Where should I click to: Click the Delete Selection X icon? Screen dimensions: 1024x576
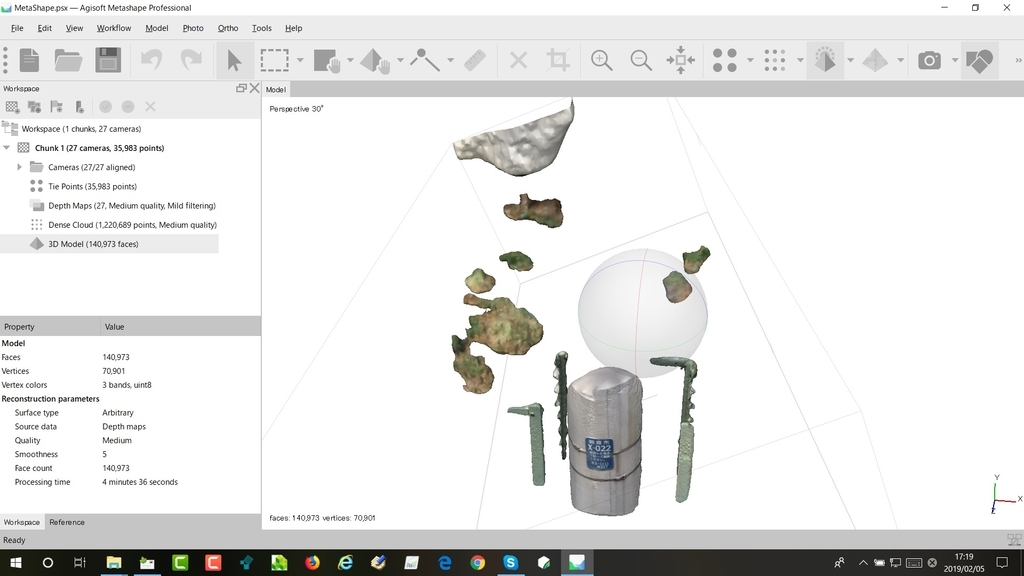tap(519, 60)
